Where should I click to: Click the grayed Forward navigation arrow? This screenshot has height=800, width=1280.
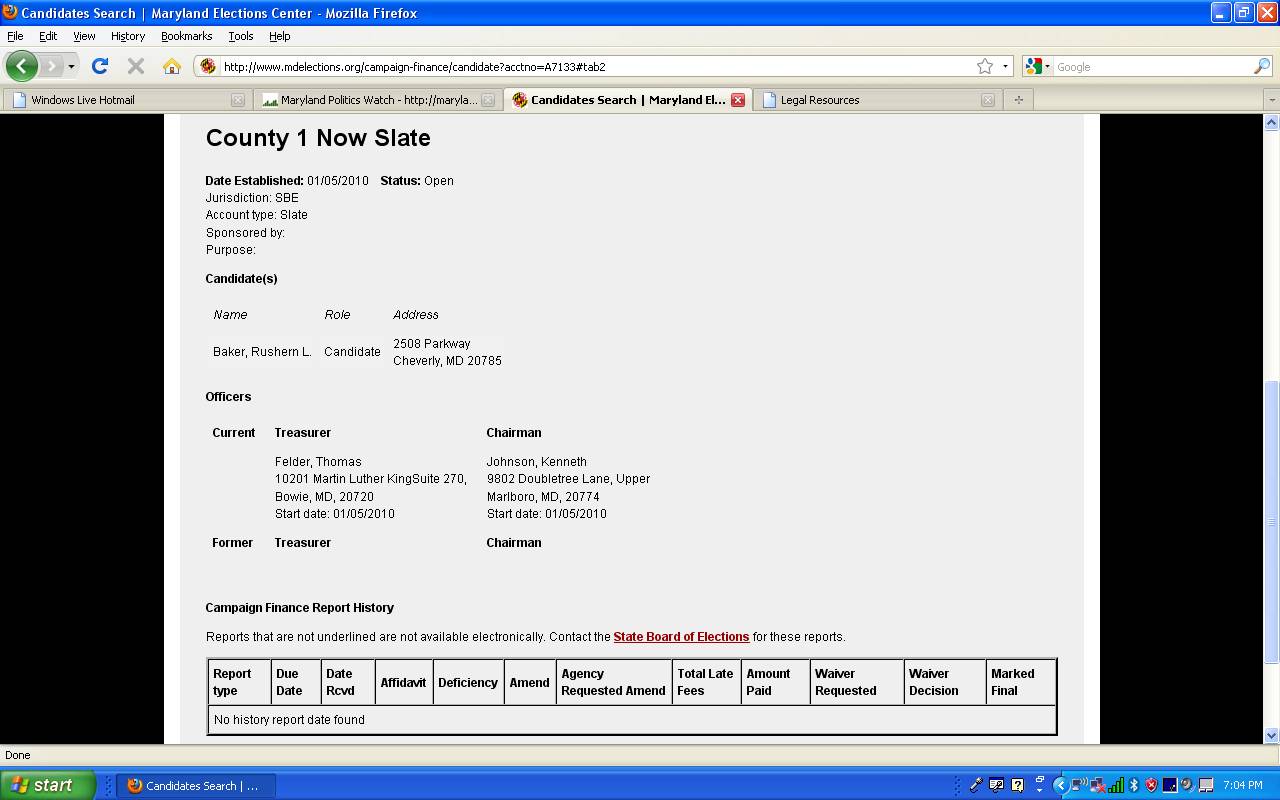[51, 66]
